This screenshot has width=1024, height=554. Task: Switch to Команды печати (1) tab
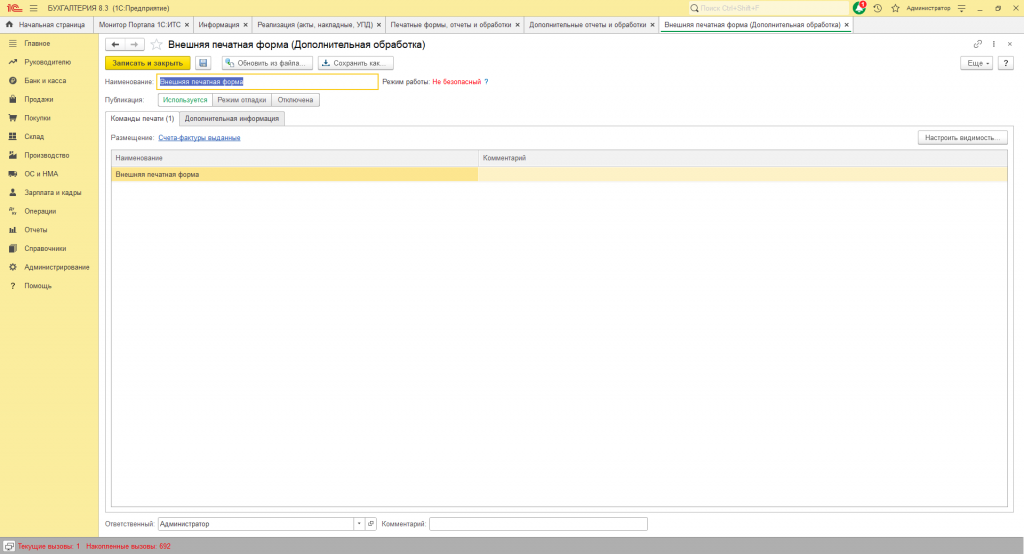tap(142, 118)
